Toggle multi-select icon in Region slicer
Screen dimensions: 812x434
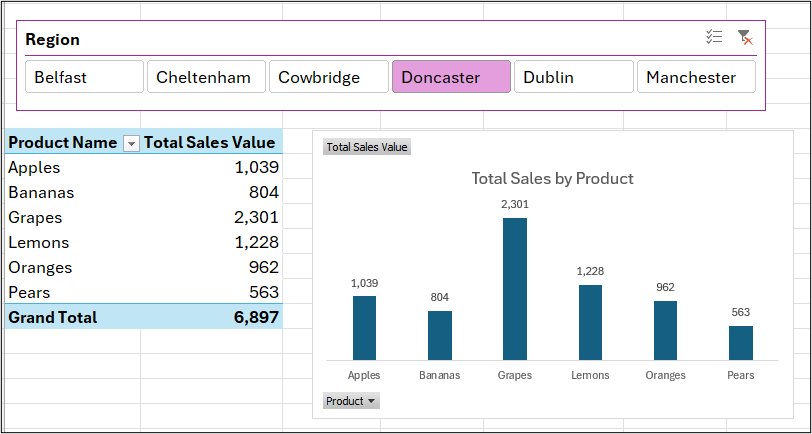(714, 38)
